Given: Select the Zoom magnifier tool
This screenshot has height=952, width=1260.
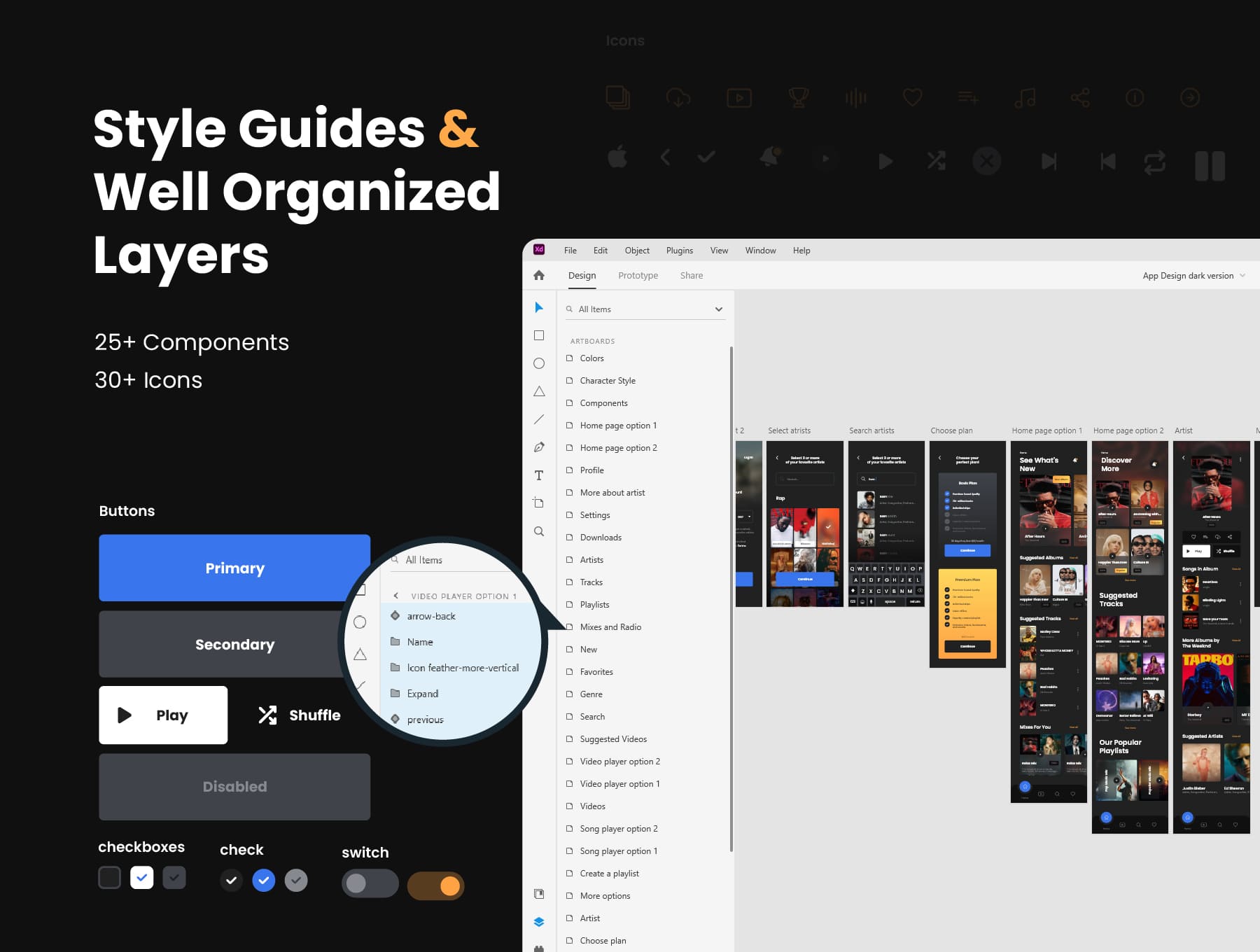Looking at the screenshot, I should tap(538, 531).
